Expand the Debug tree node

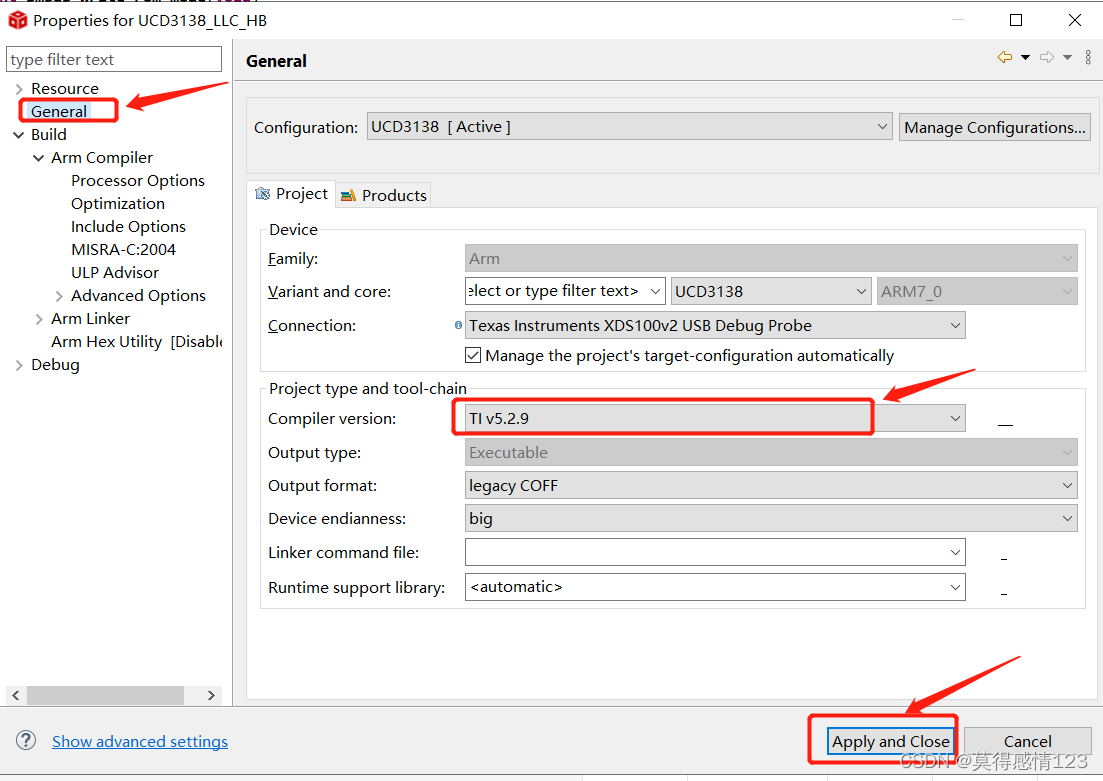[x=19, y=364]
